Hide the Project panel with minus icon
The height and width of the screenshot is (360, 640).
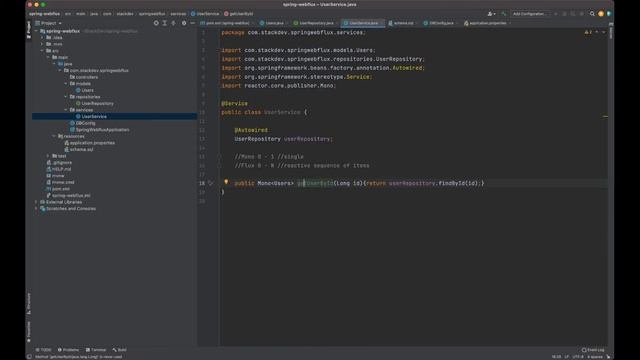pyautogui.click(x=193, y=23)
